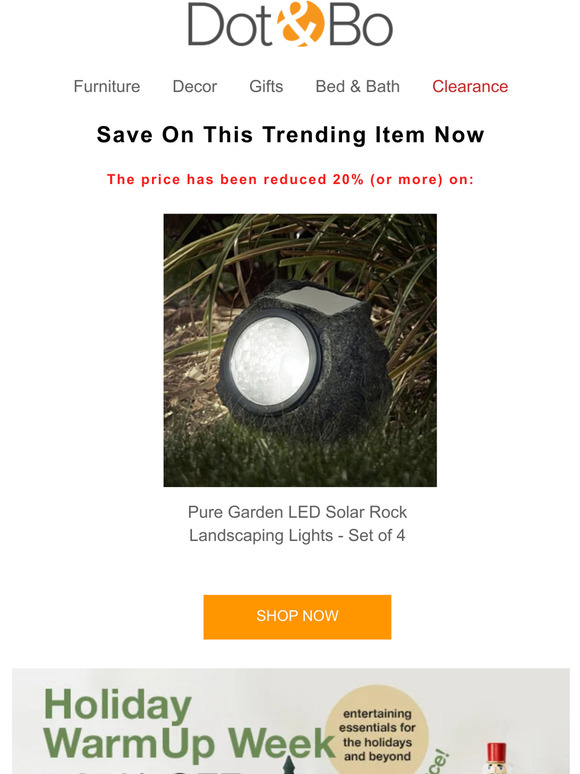Click the red price reduced 20% text
580x774 pixels.
point(290,179)
